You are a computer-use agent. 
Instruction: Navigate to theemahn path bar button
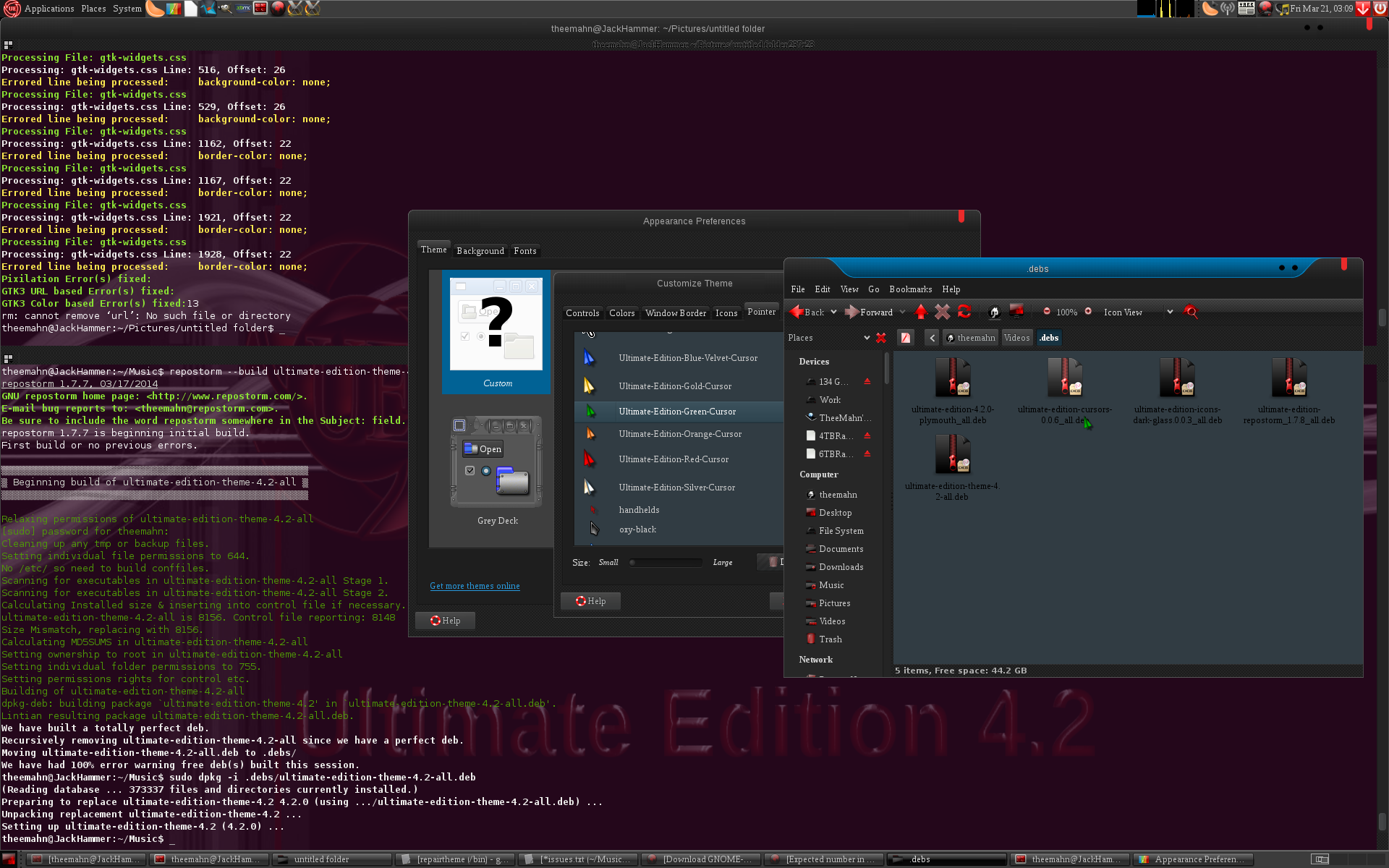click(970, 338)
